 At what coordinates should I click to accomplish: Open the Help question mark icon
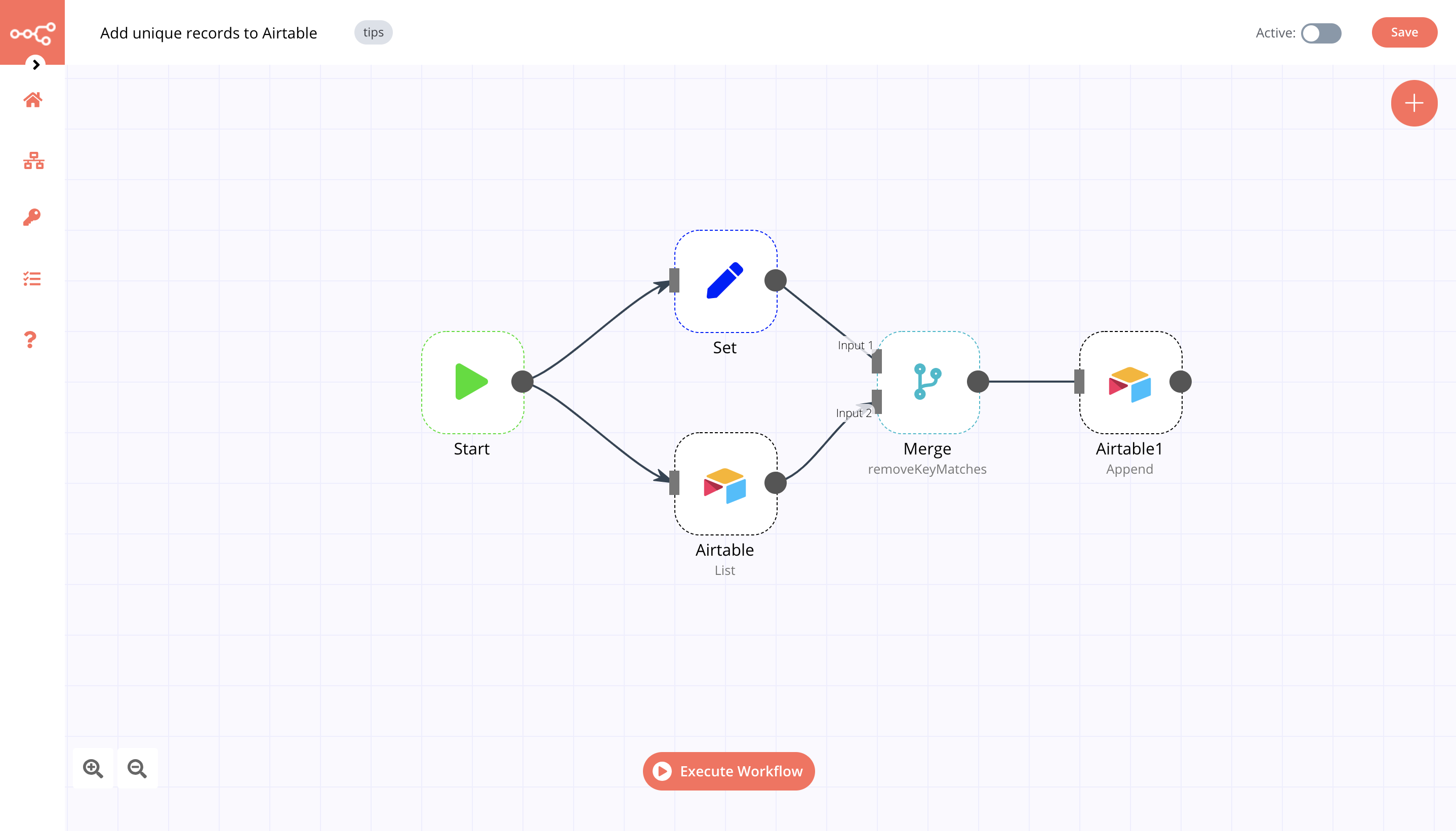pyautogui.click(x=31, y=340)
